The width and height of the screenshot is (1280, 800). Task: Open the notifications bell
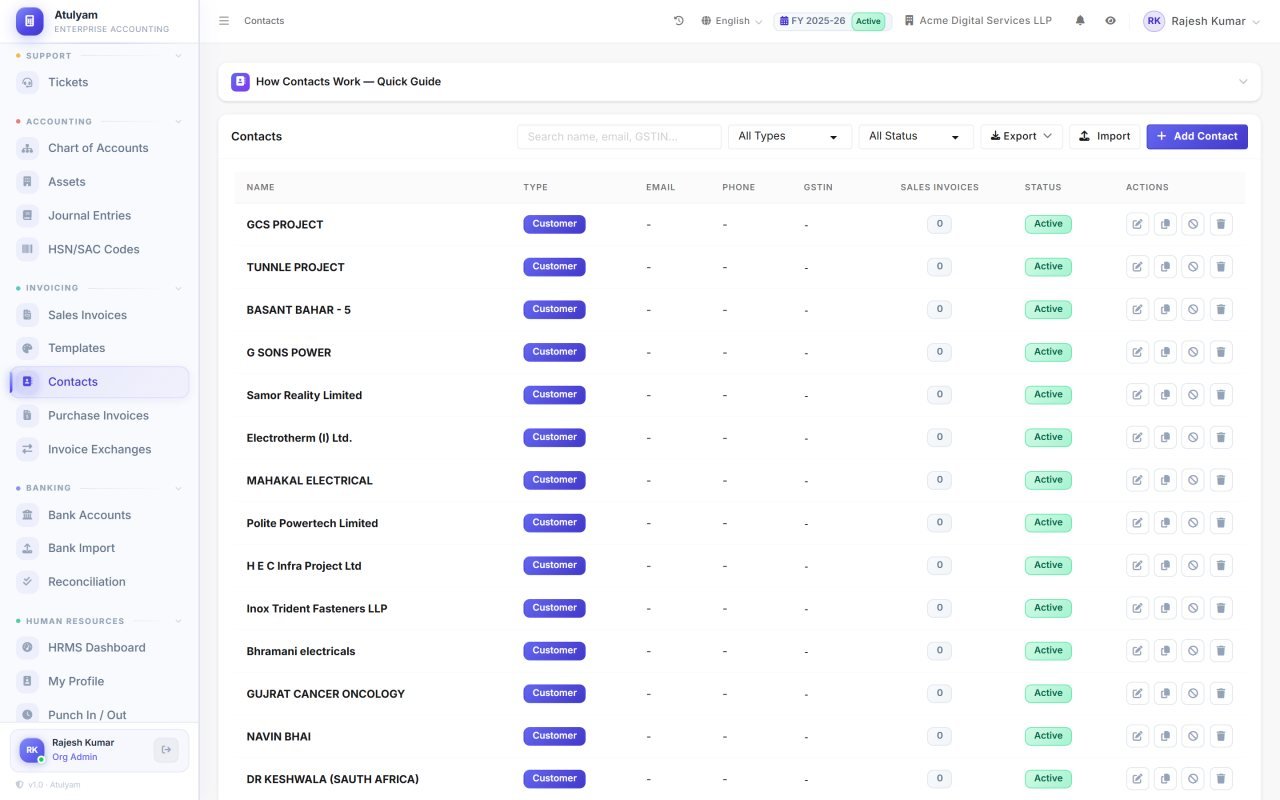1080,21
